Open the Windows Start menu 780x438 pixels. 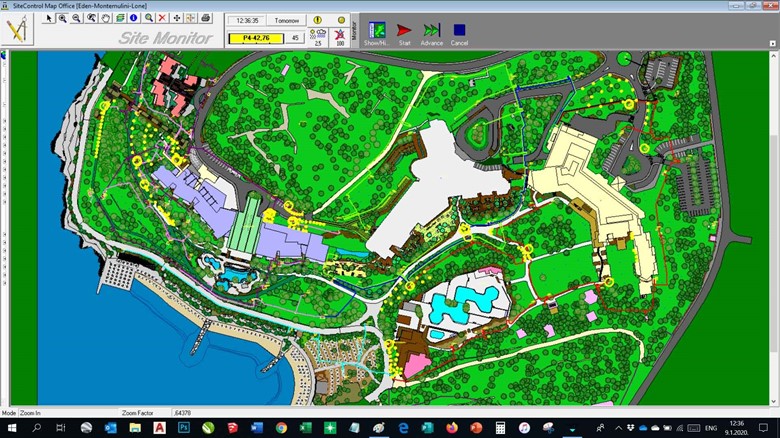tap(12, 427)
